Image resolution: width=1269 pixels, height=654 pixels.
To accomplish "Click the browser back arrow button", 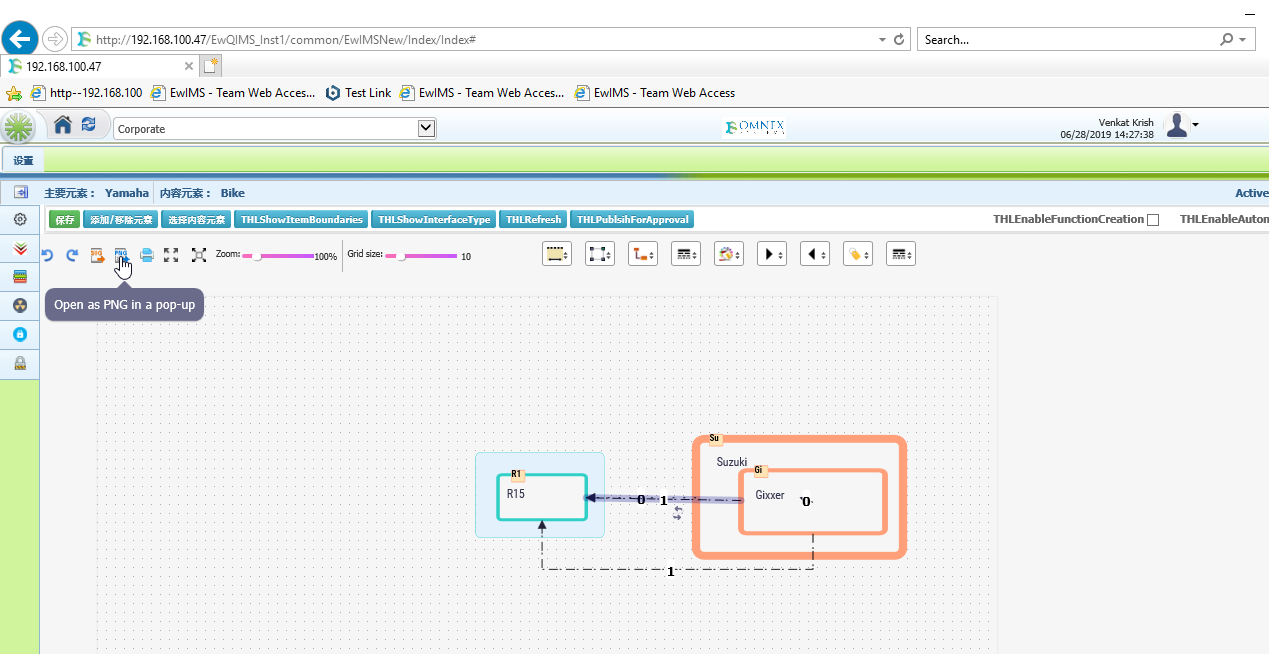I will tap(19, 39).
